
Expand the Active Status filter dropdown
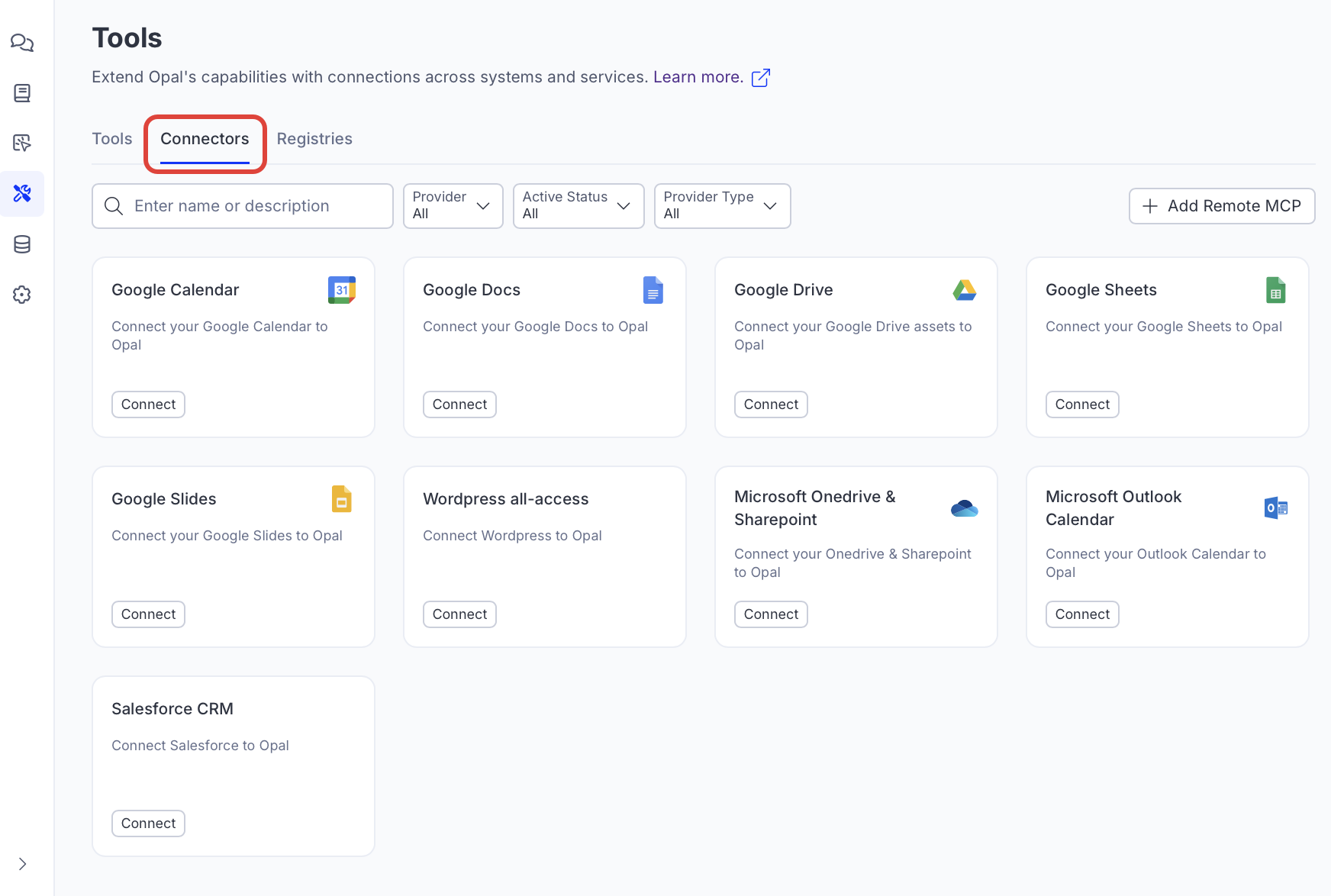tap(578, 206)
